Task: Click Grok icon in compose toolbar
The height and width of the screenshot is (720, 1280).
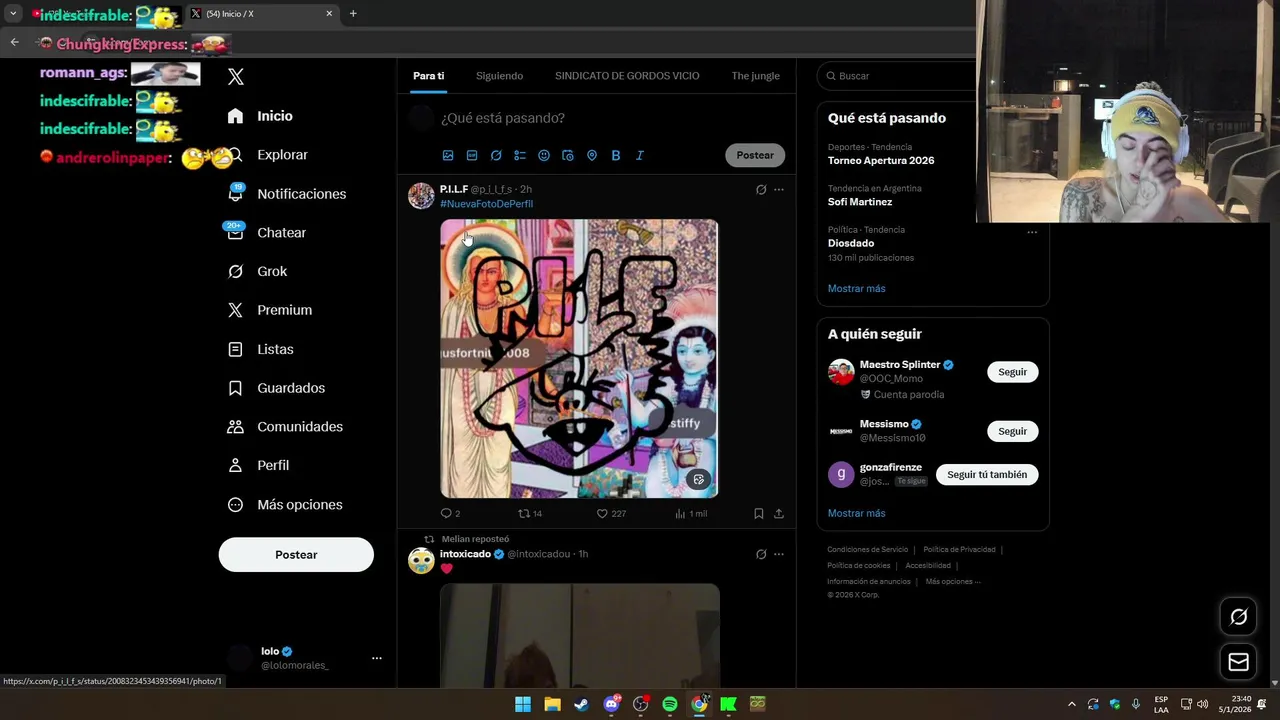Action: click(x=496, y=155)
